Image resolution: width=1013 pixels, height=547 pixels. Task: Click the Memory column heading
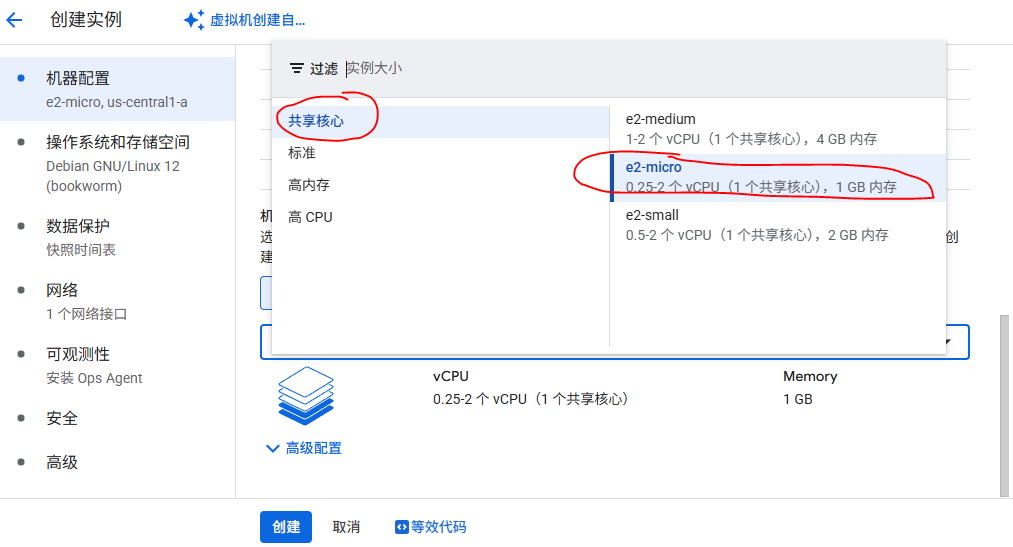[x=810, y=377]
